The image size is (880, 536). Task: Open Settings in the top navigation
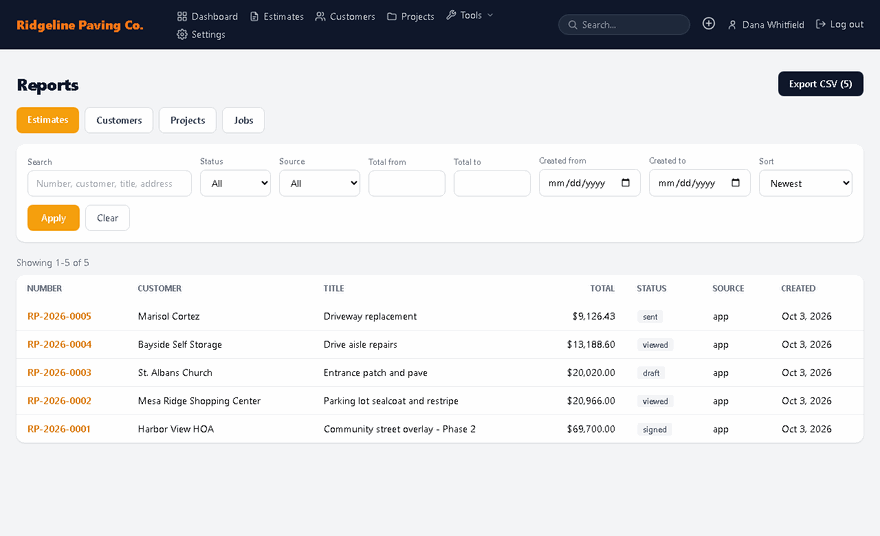(201, 34)
